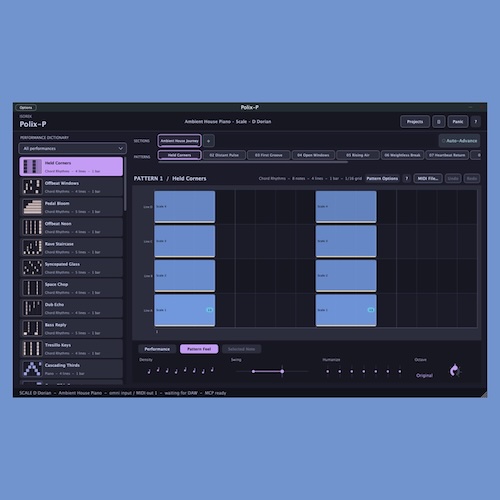Click the status bar "MCP ready" text

point(215,393)
